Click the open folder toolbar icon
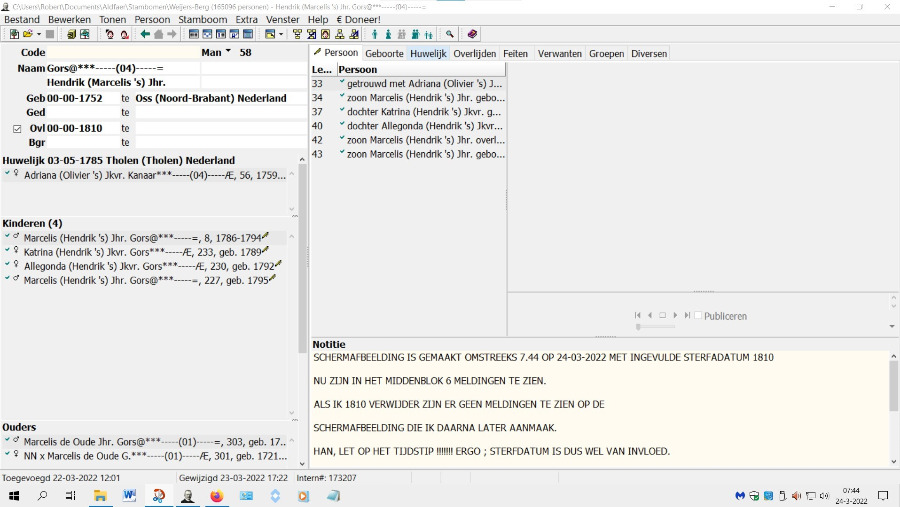 [26, 34]
